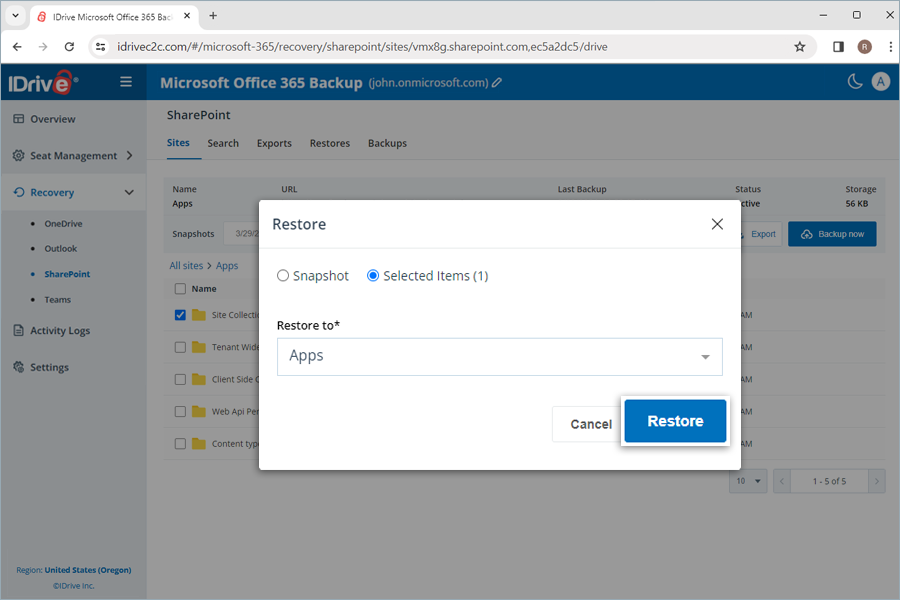This screenshot has width=900, height=600.
Task: Go to previous page arrow
Action: coord(782,481)
